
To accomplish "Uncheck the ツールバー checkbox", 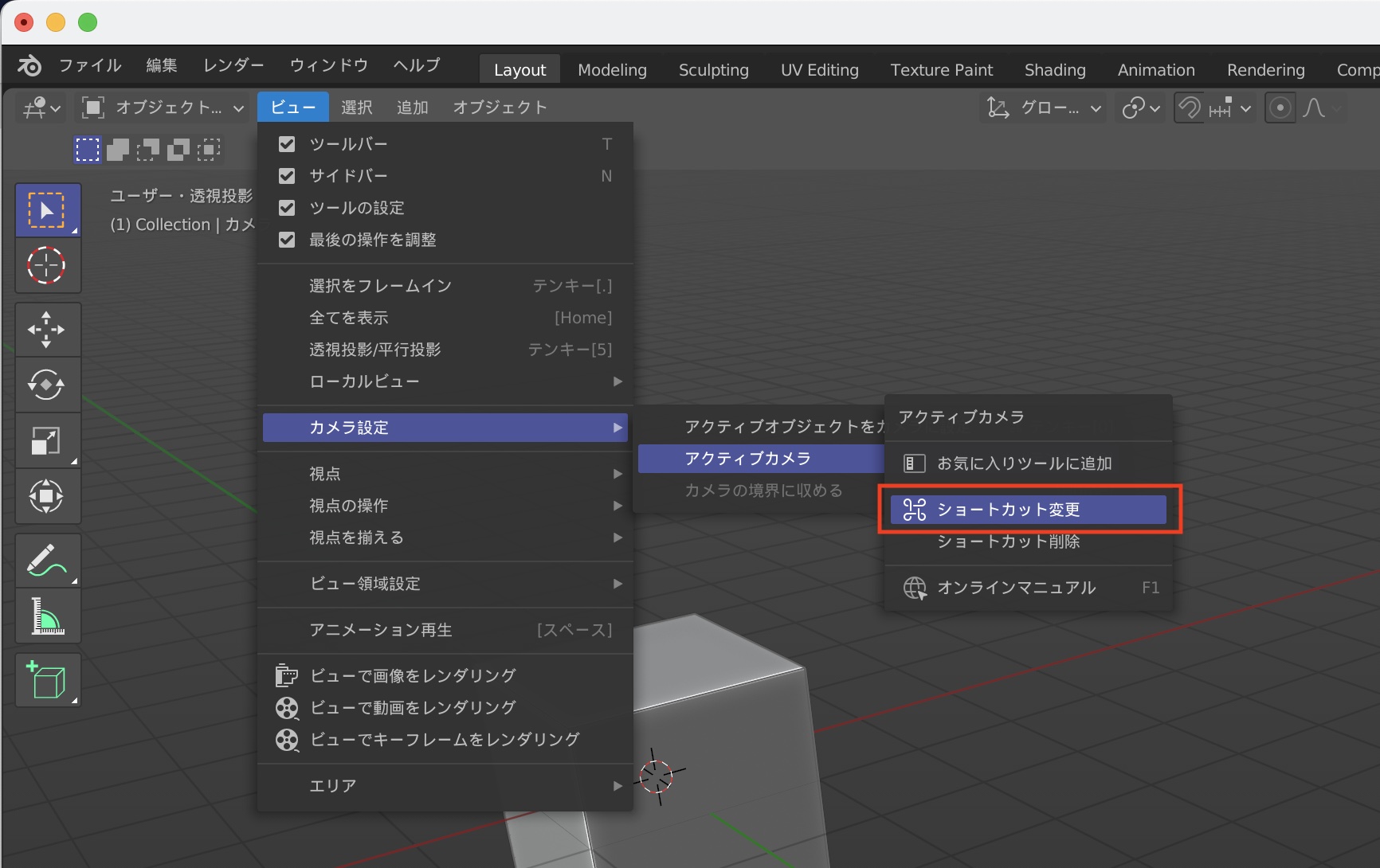I will click(287, 144).
